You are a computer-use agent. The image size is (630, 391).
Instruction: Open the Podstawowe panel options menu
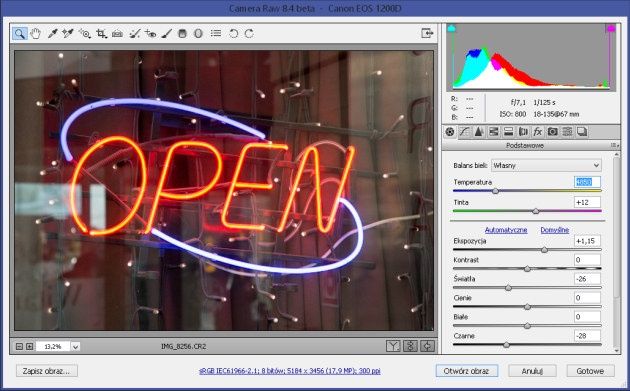pos(614,145)
